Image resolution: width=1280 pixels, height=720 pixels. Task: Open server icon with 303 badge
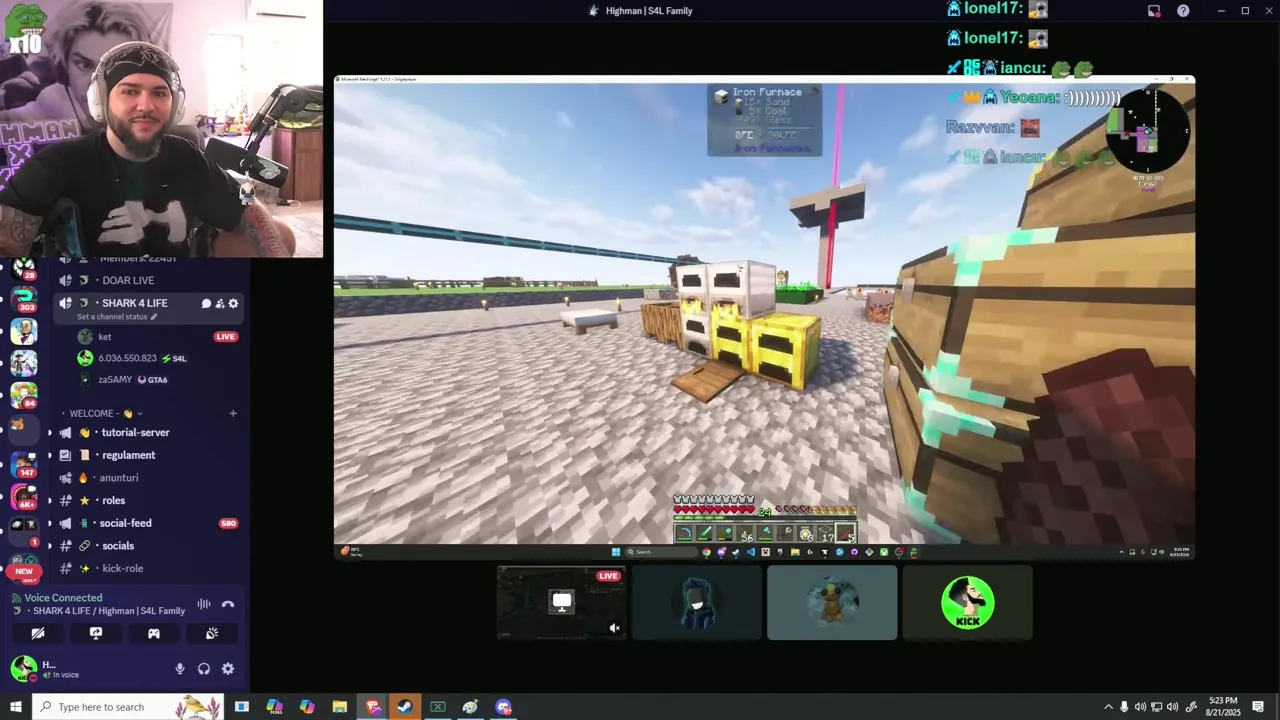point(24,298)
